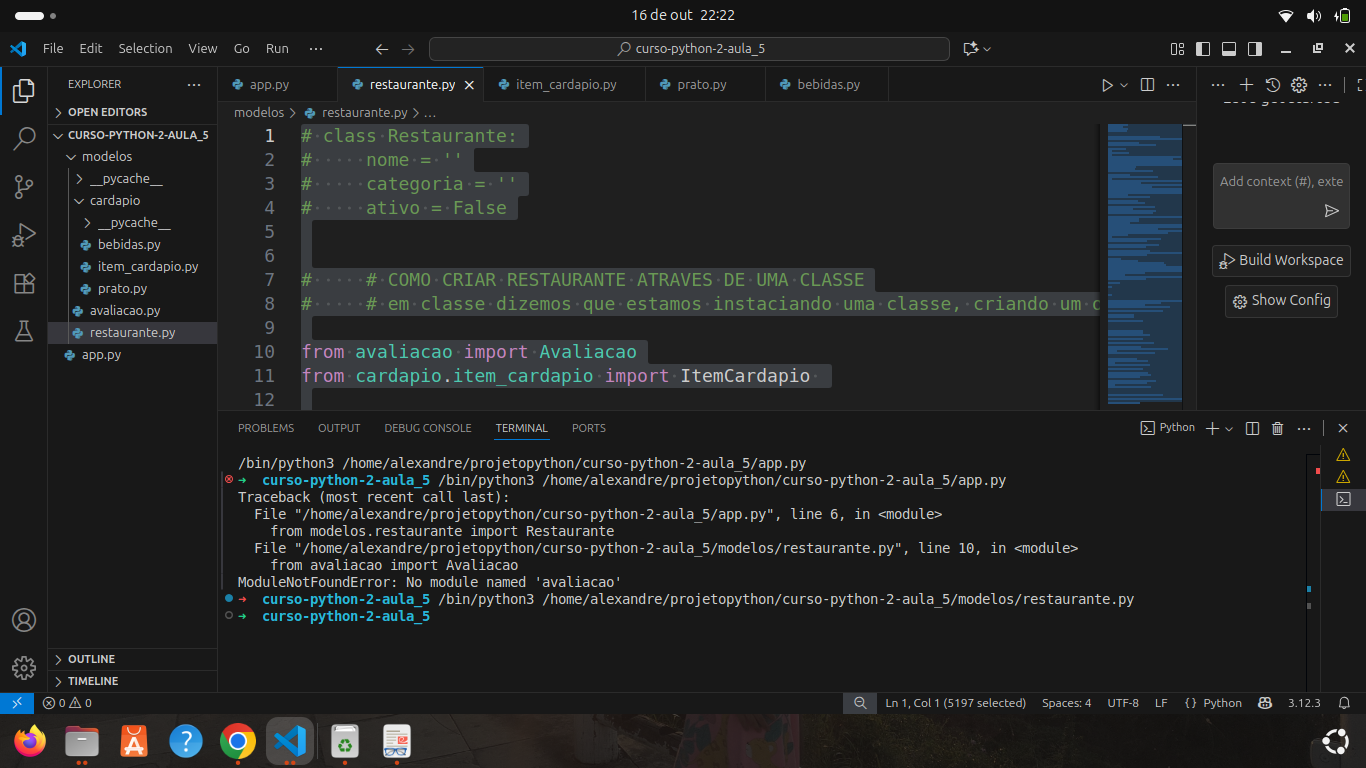Switch to the item_cardapio.py tab

coord(566,85)
